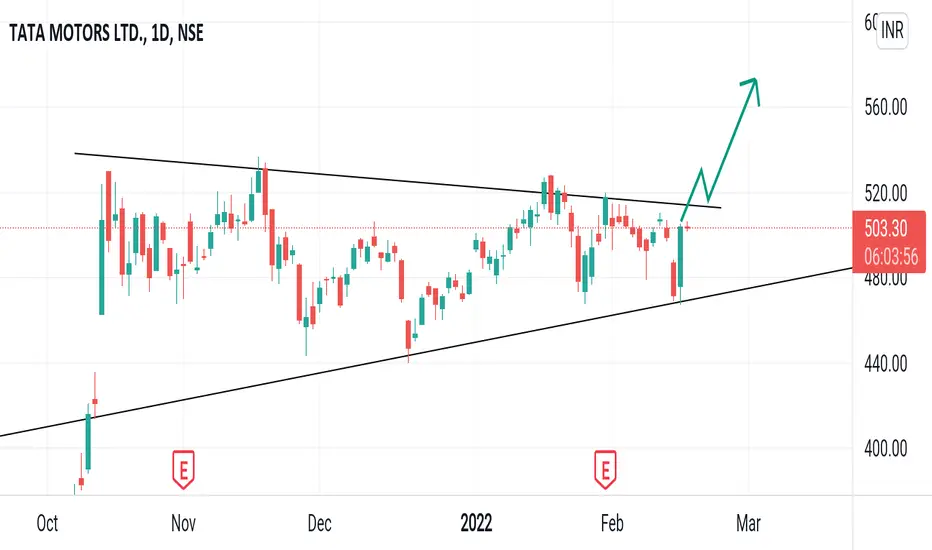Open the INR currency selector

pos(892,30)
